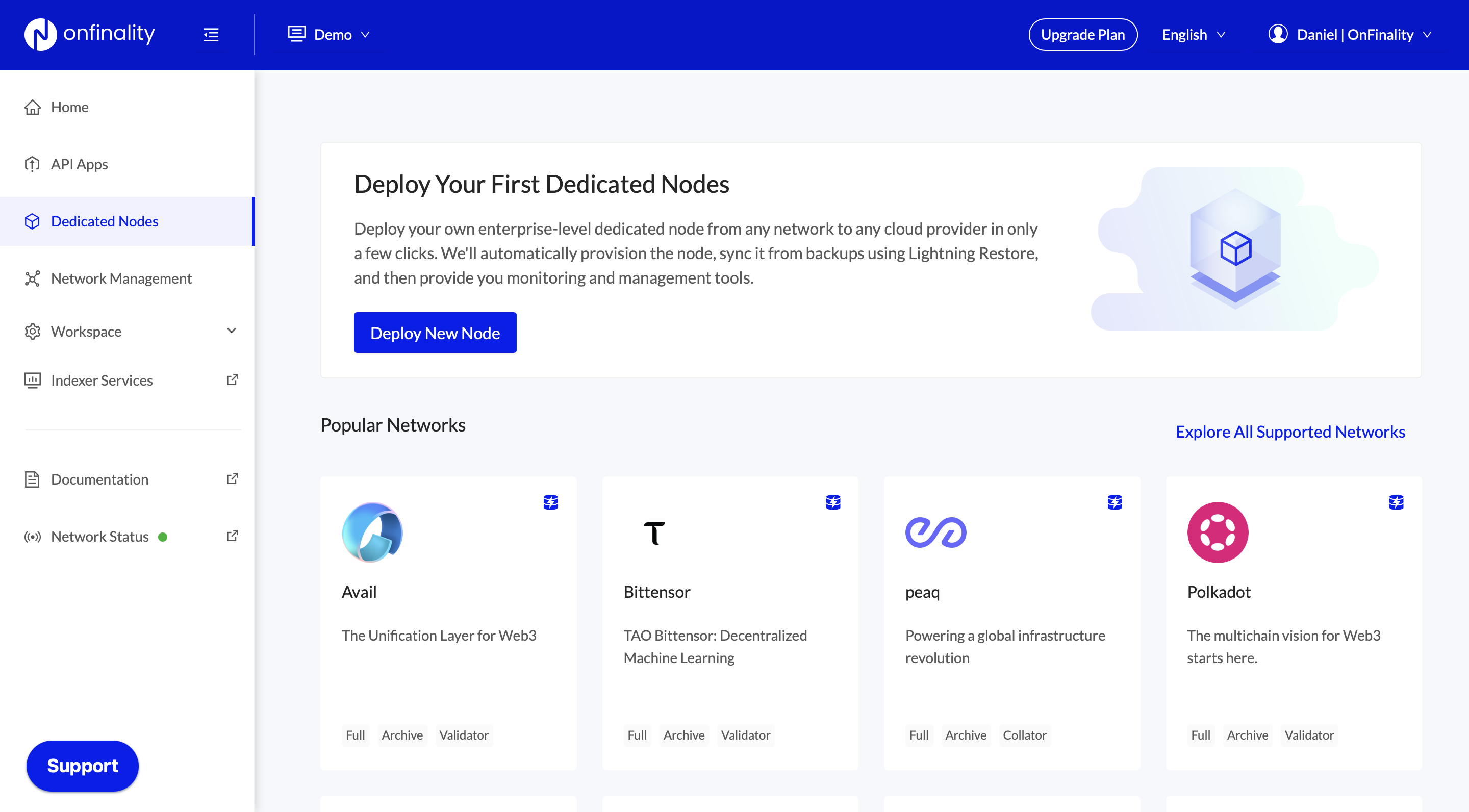This screenshot has height=812, width=1469.
Task: Open Network Management page
Action: 121,278
